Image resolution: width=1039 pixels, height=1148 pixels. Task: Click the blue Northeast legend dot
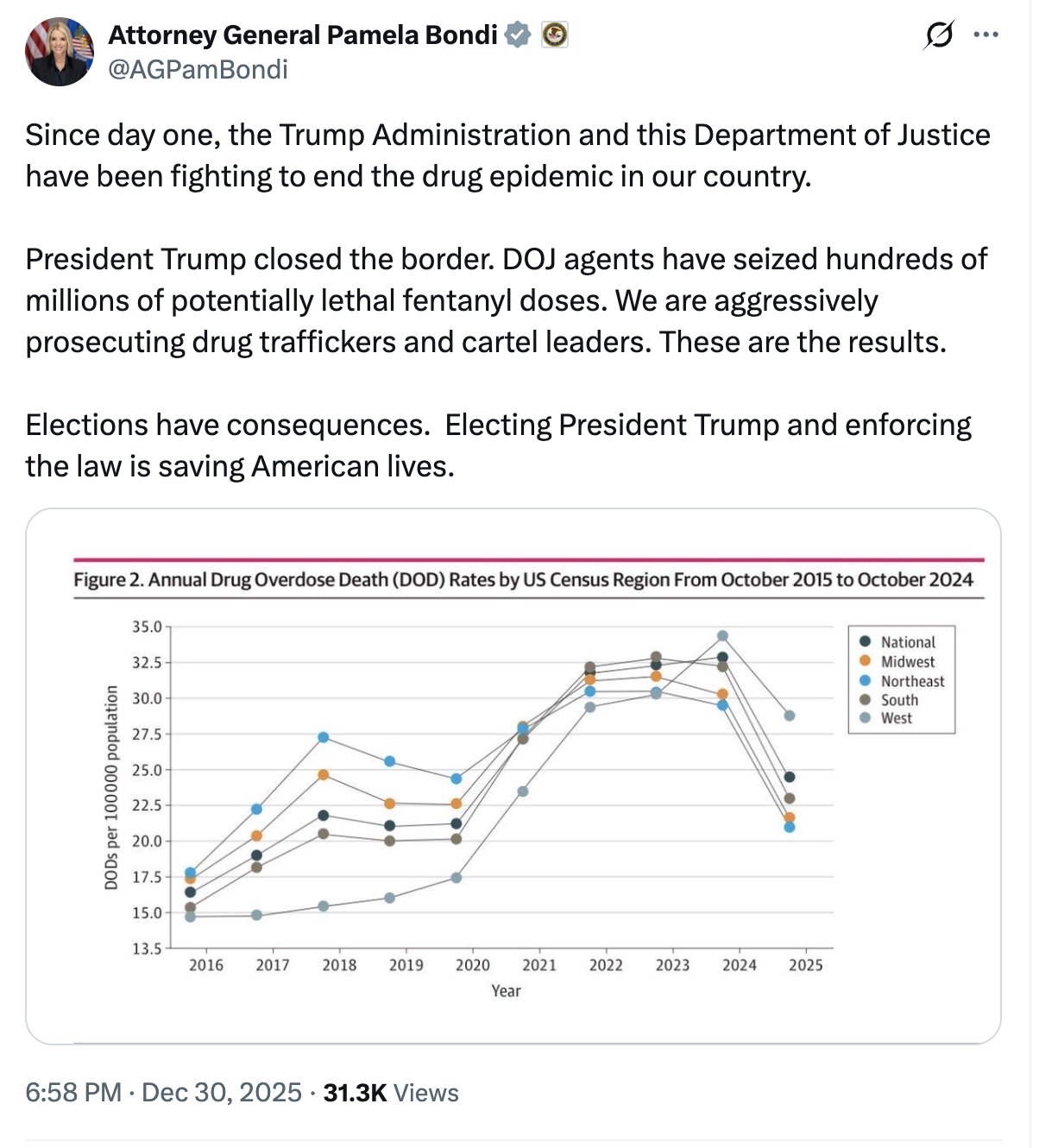(866, 680)
